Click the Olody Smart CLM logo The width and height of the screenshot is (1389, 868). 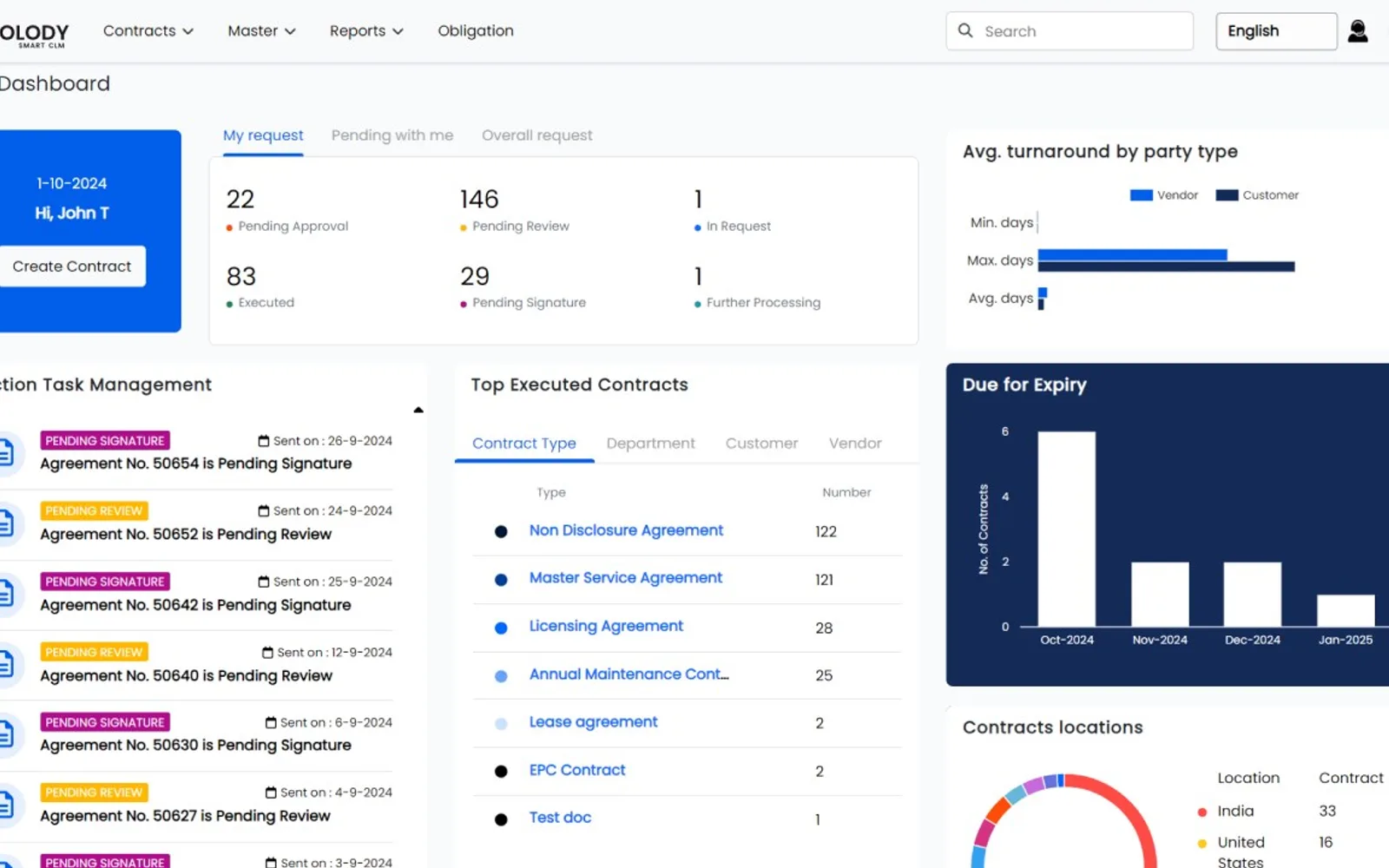click(35, 35)
